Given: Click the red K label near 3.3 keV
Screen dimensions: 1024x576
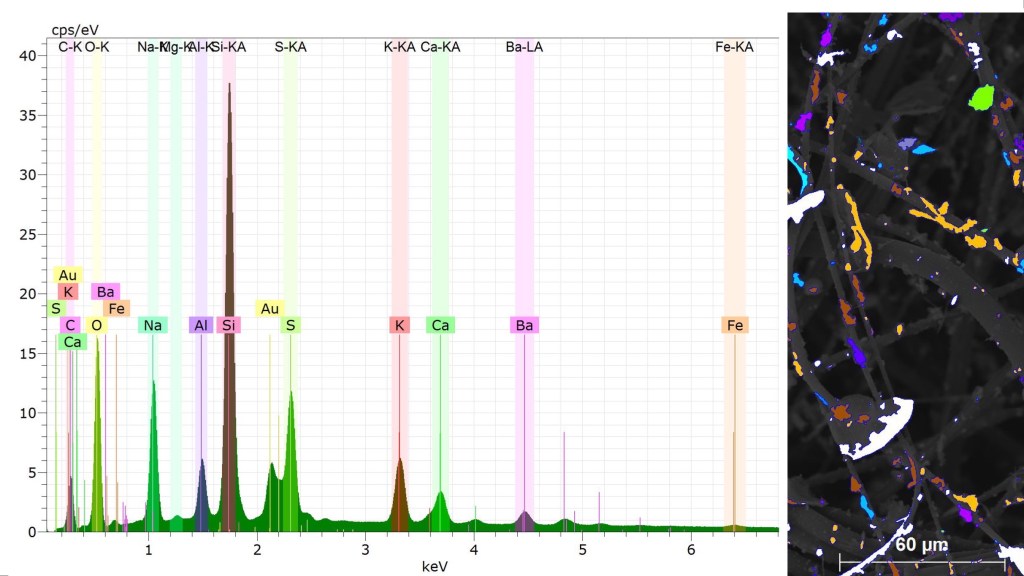Looking at the screenshot, I should [x=399, y=325].
